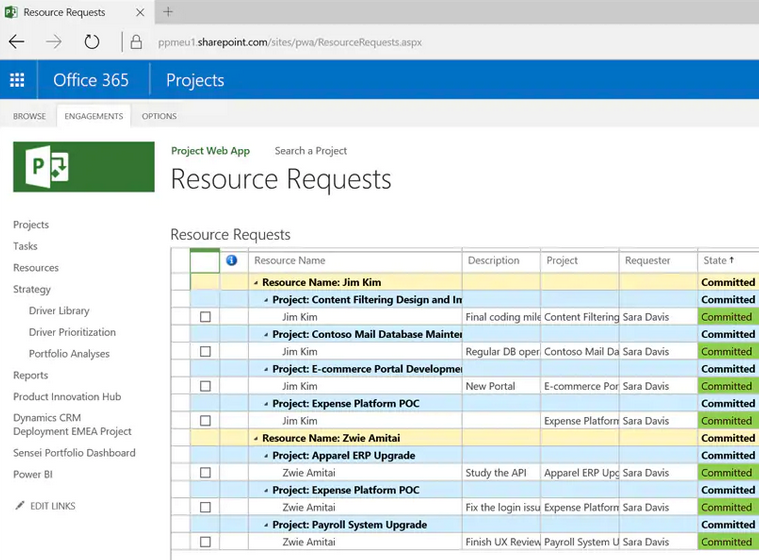Open Reports in the left navigation
759x560 pixels.
tap(30, 375)
